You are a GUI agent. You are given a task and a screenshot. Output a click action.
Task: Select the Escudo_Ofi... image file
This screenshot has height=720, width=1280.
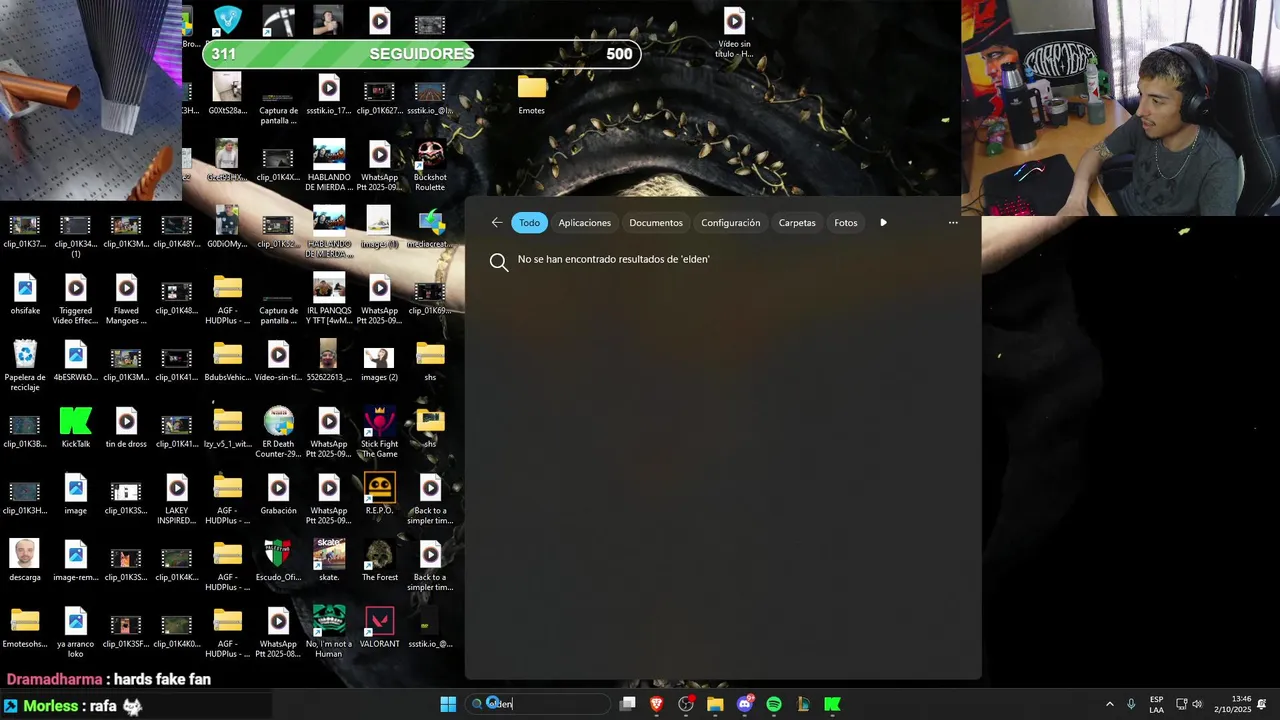click(x=278, y=560)
